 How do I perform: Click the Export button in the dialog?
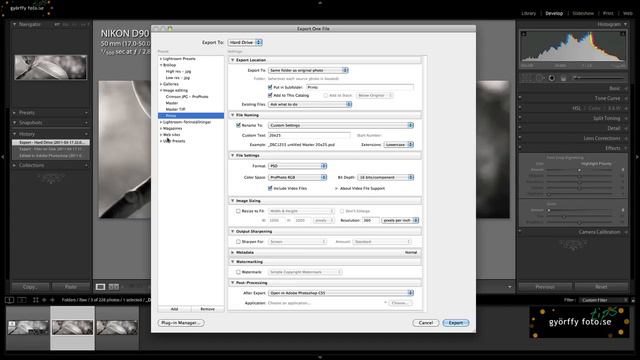(x=456, y=322)
